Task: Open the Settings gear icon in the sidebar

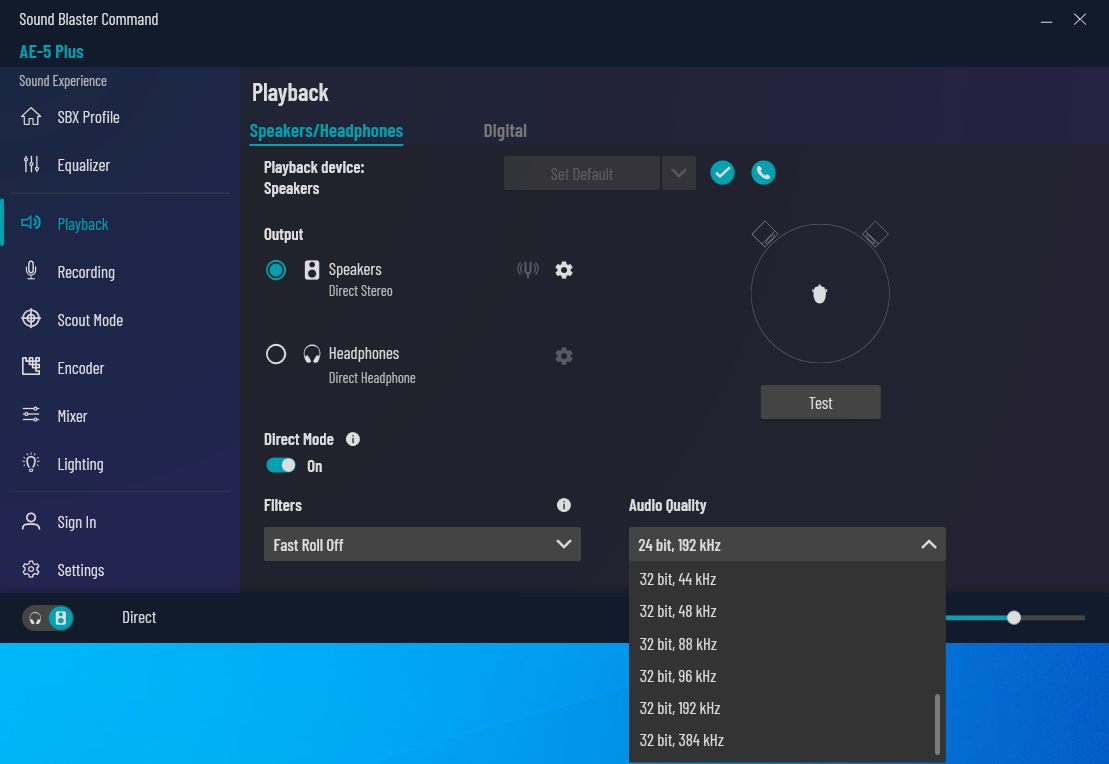Action: coord(31,569)
